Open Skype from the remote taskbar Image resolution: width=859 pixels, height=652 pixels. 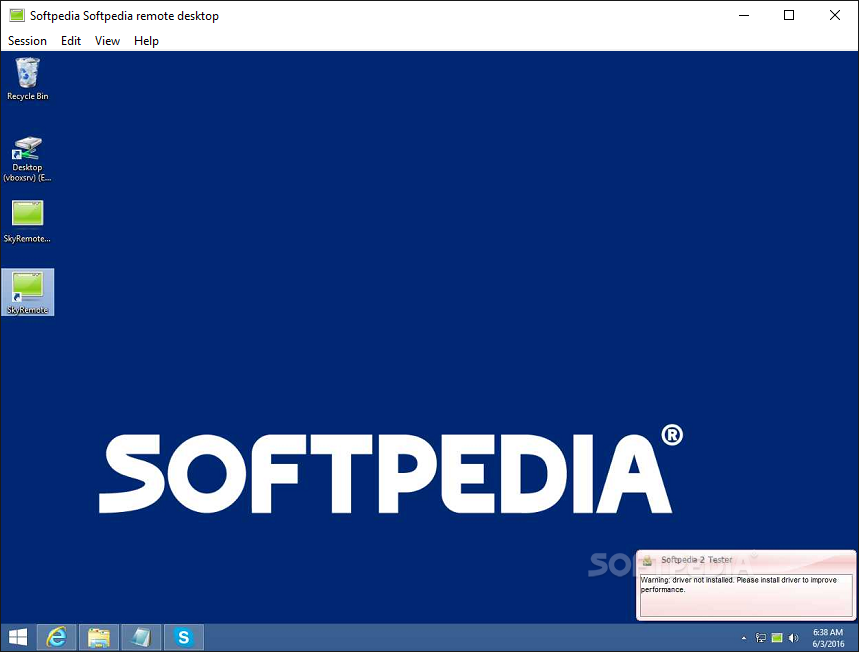coord(184,637)
